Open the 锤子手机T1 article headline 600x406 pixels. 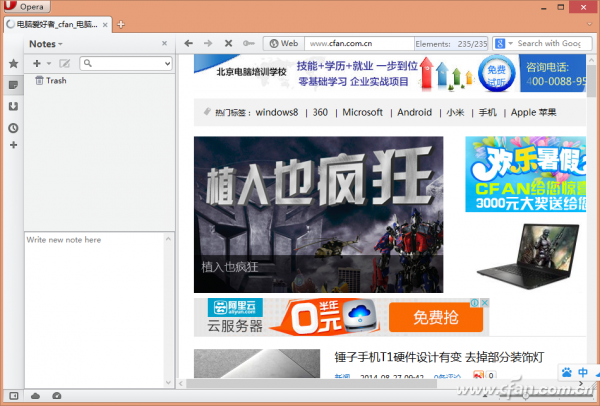pos(439,357)
